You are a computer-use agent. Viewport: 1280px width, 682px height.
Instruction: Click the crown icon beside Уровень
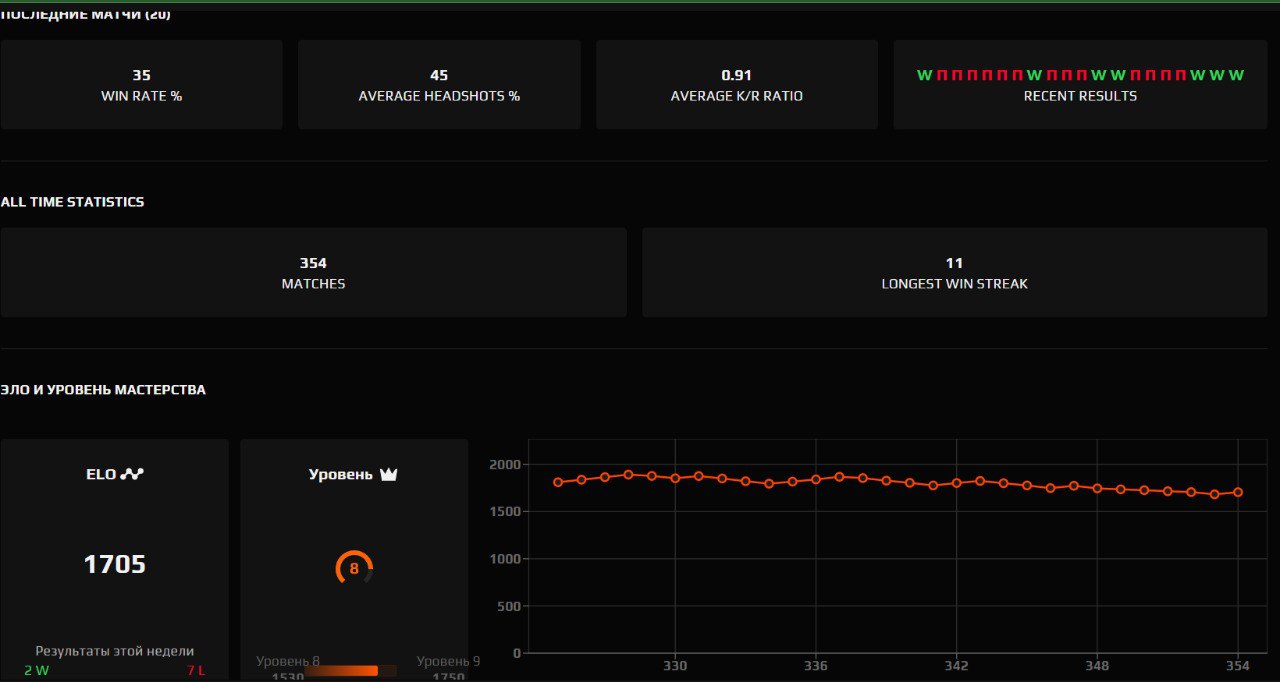[x=388, y=474]
